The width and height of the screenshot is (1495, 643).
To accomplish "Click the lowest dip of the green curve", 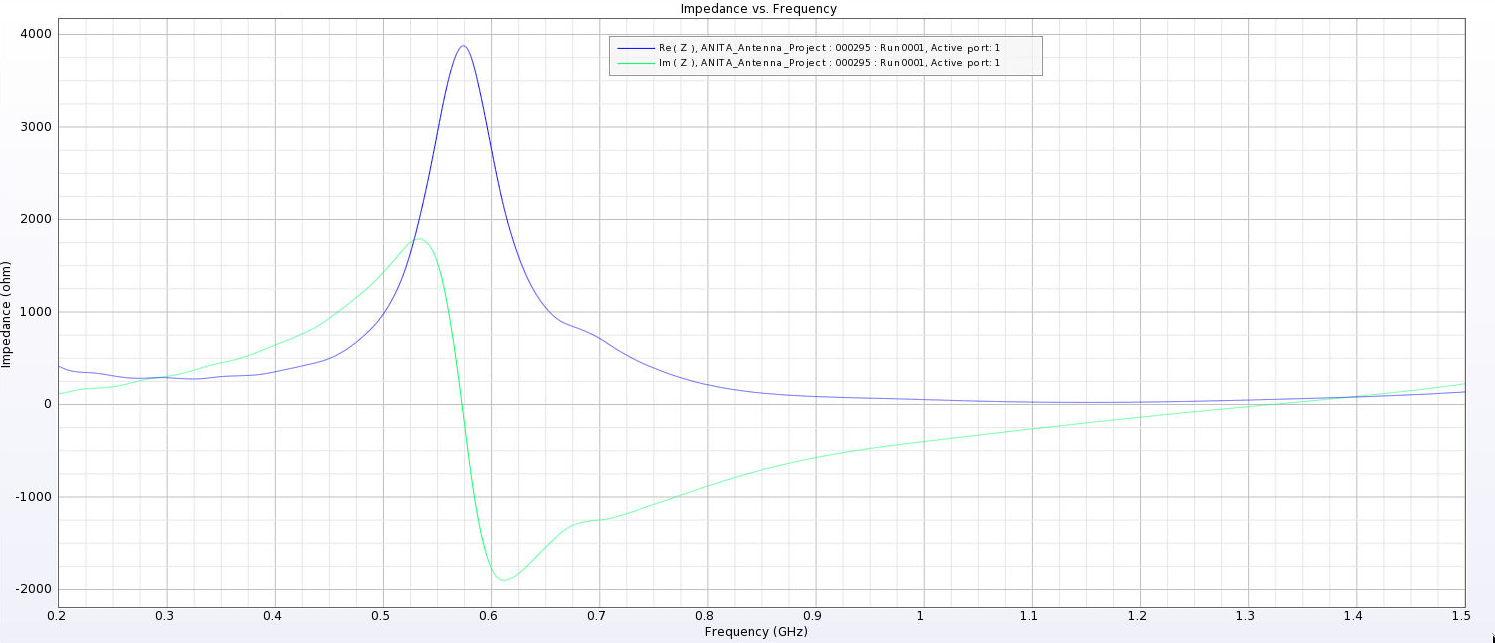I will tap(503, 580).
